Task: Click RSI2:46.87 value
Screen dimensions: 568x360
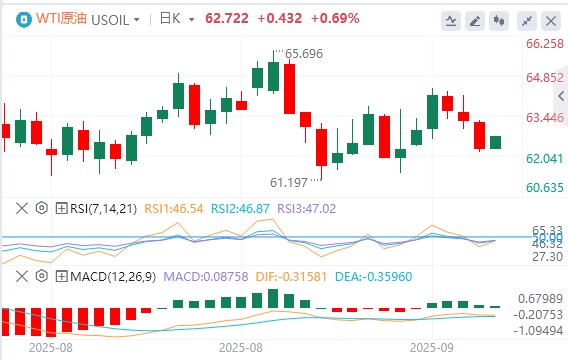Action: pos(240,209)
